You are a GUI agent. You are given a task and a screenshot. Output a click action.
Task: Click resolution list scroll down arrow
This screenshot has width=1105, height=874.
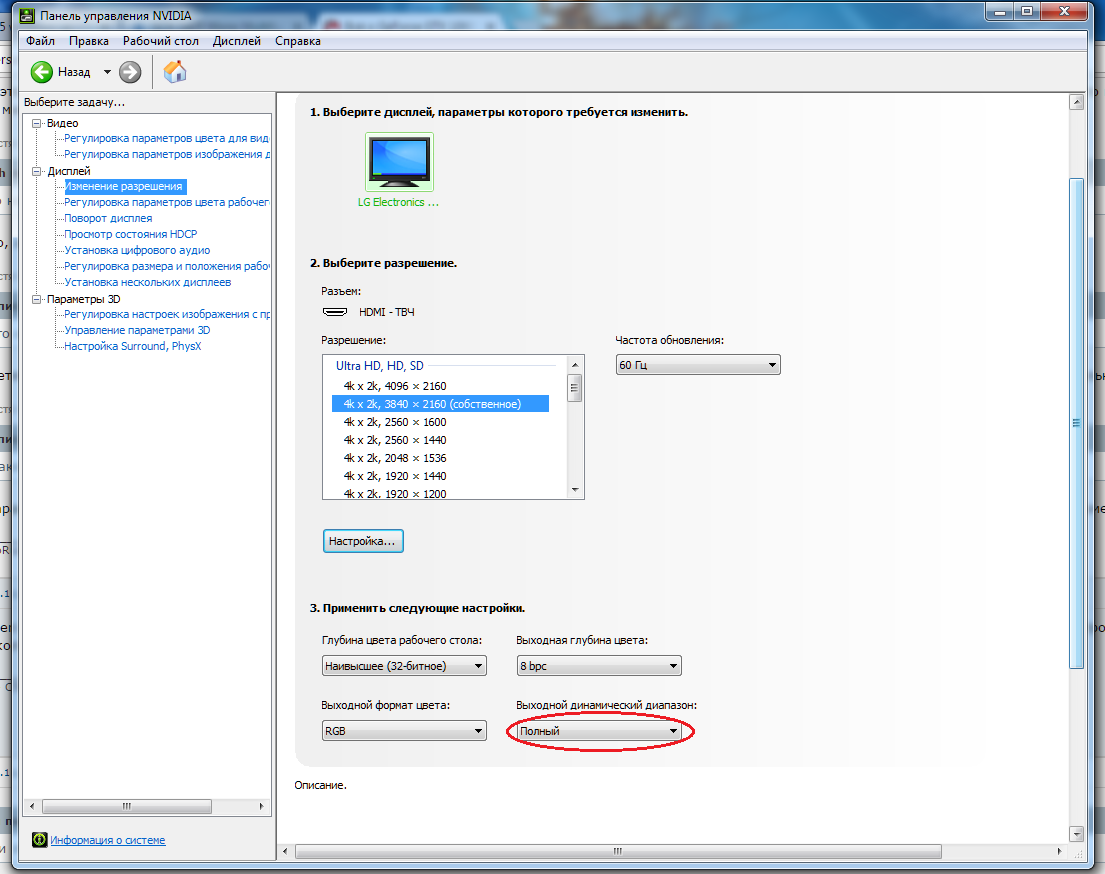click(x=575, y=490)
